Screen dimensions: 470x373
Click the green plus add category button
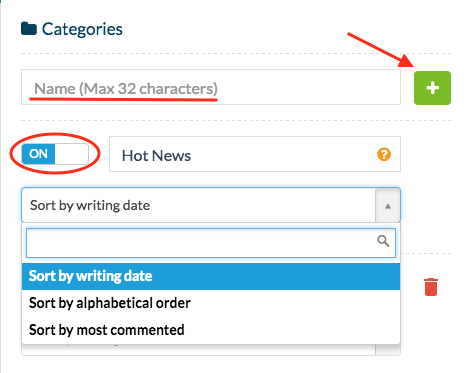[432, 88]
